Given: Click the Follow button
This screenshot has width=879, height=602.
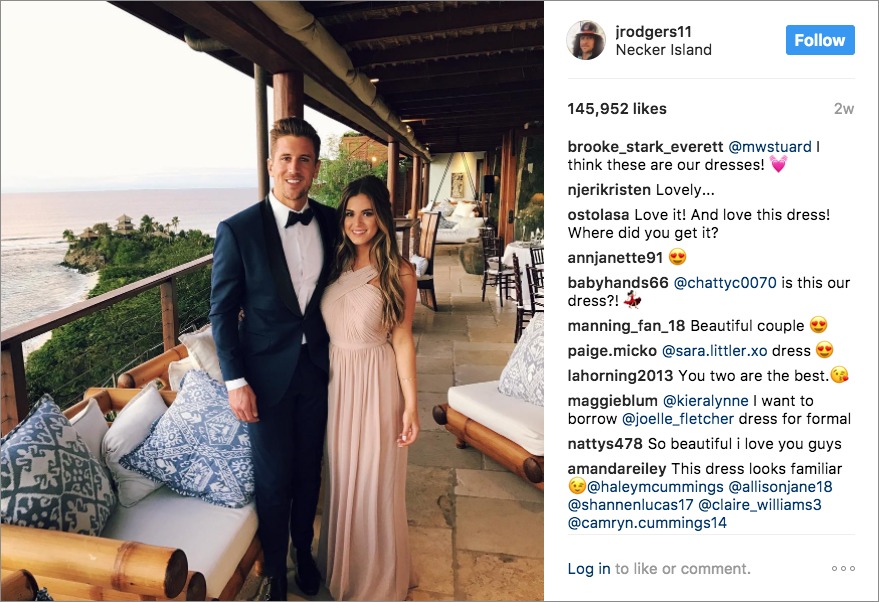Looking at the screenshot, I should (x=820, y=40).
